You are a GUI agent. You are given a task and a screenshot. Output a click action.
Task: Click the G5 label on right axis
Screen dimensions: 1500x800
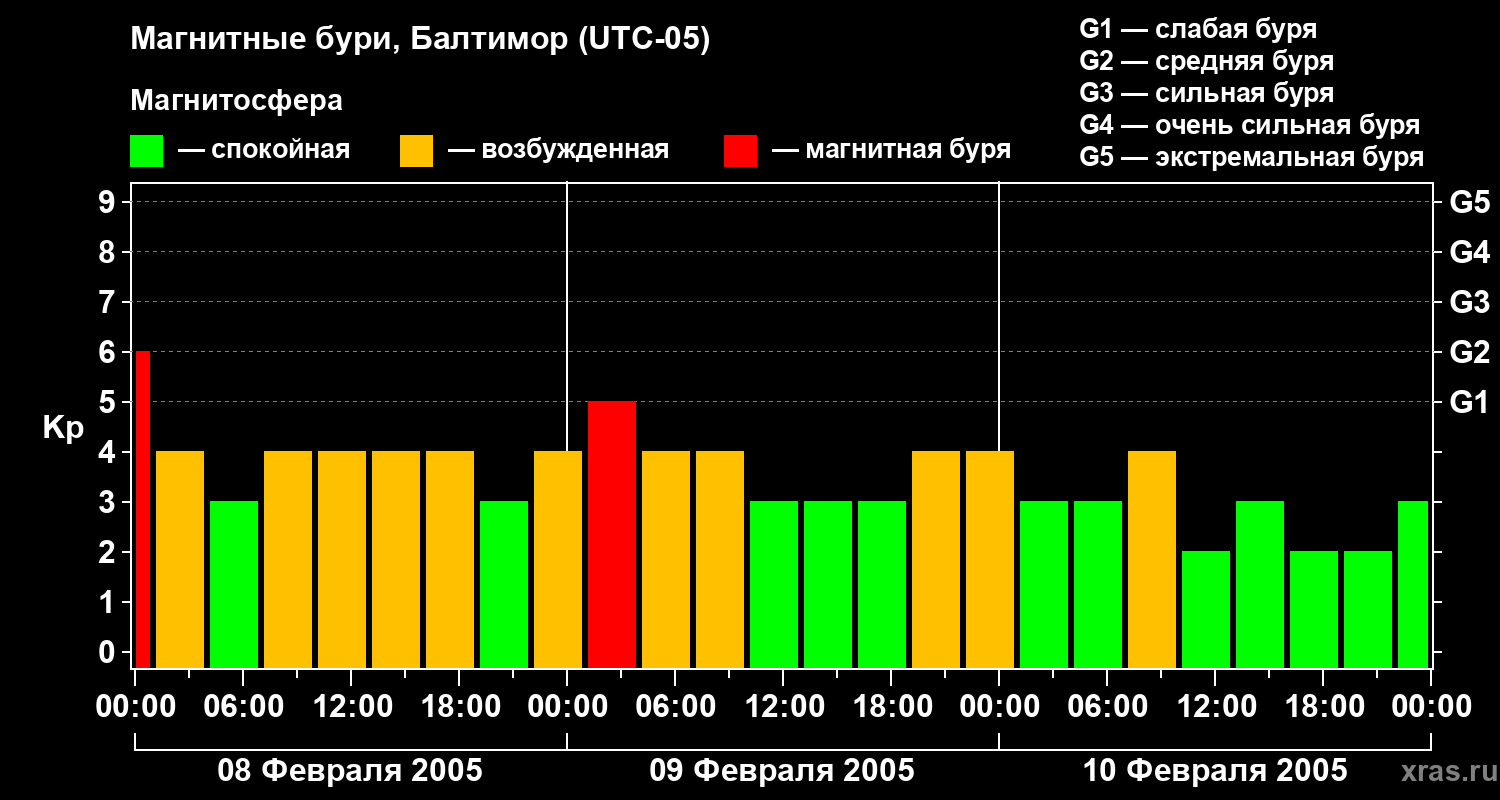coord(1469,202)
